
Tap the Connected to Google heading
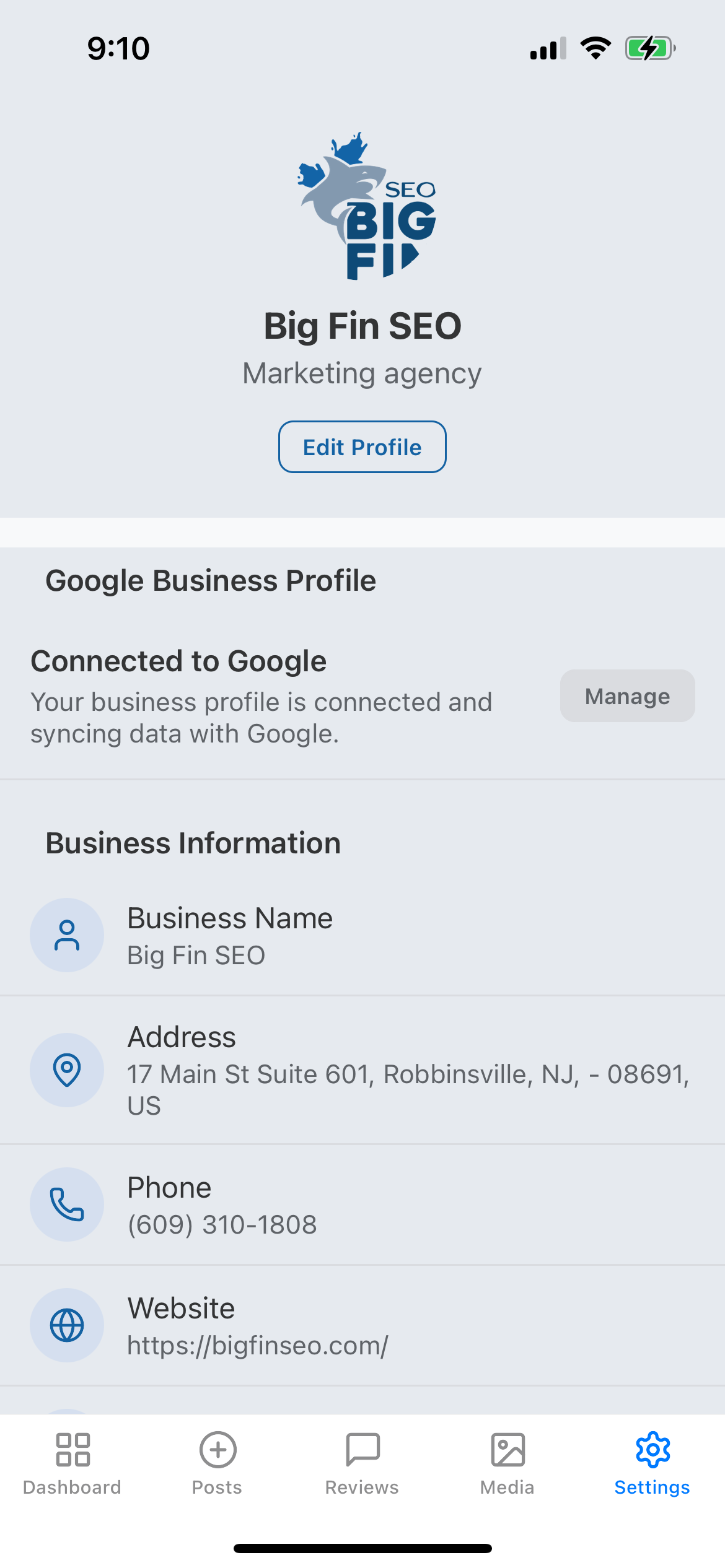(x=178, y=661)
